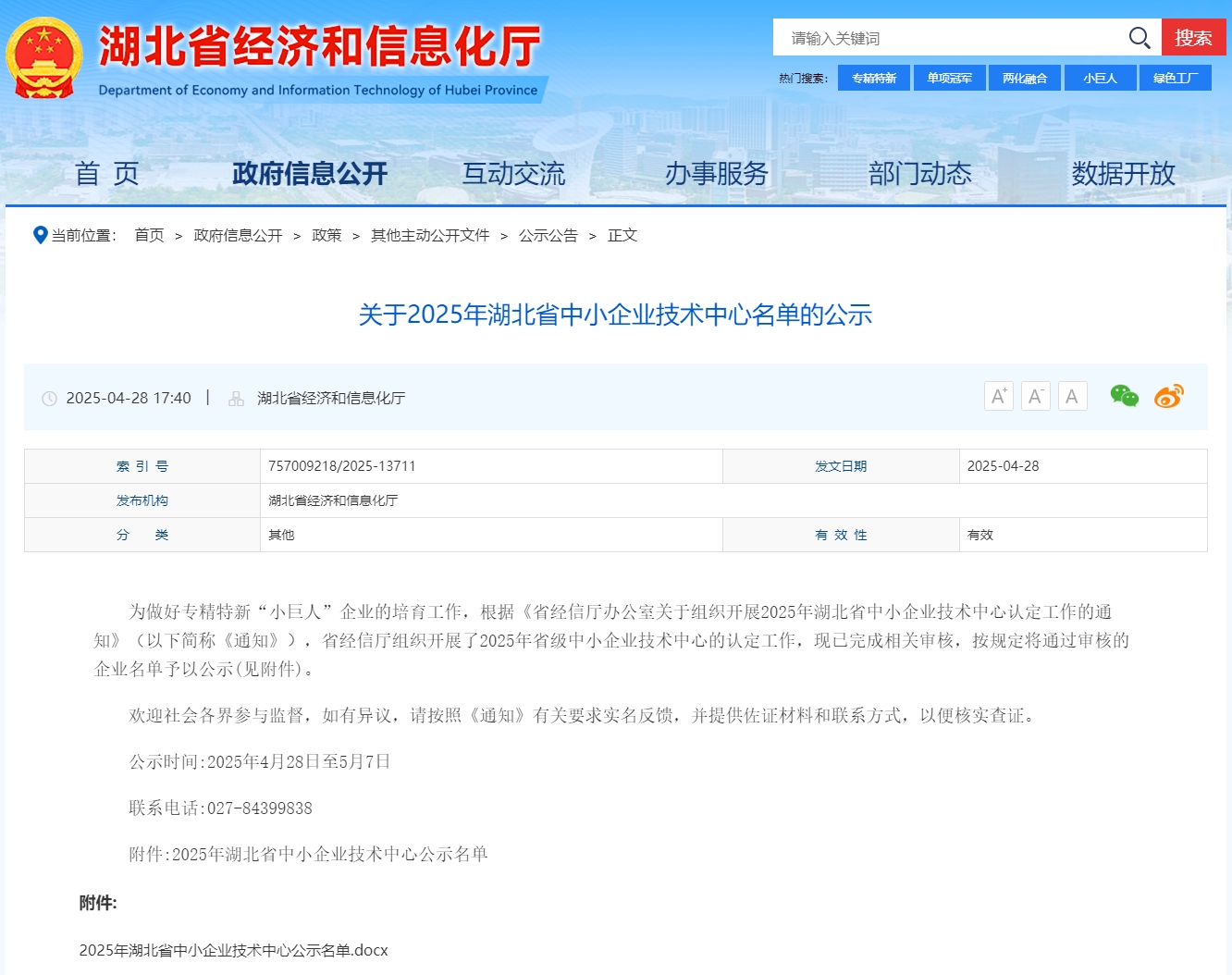Decrease font size with the A- icon
The width and height of the screenshot is (1232, 975).
coord(1035,396)
